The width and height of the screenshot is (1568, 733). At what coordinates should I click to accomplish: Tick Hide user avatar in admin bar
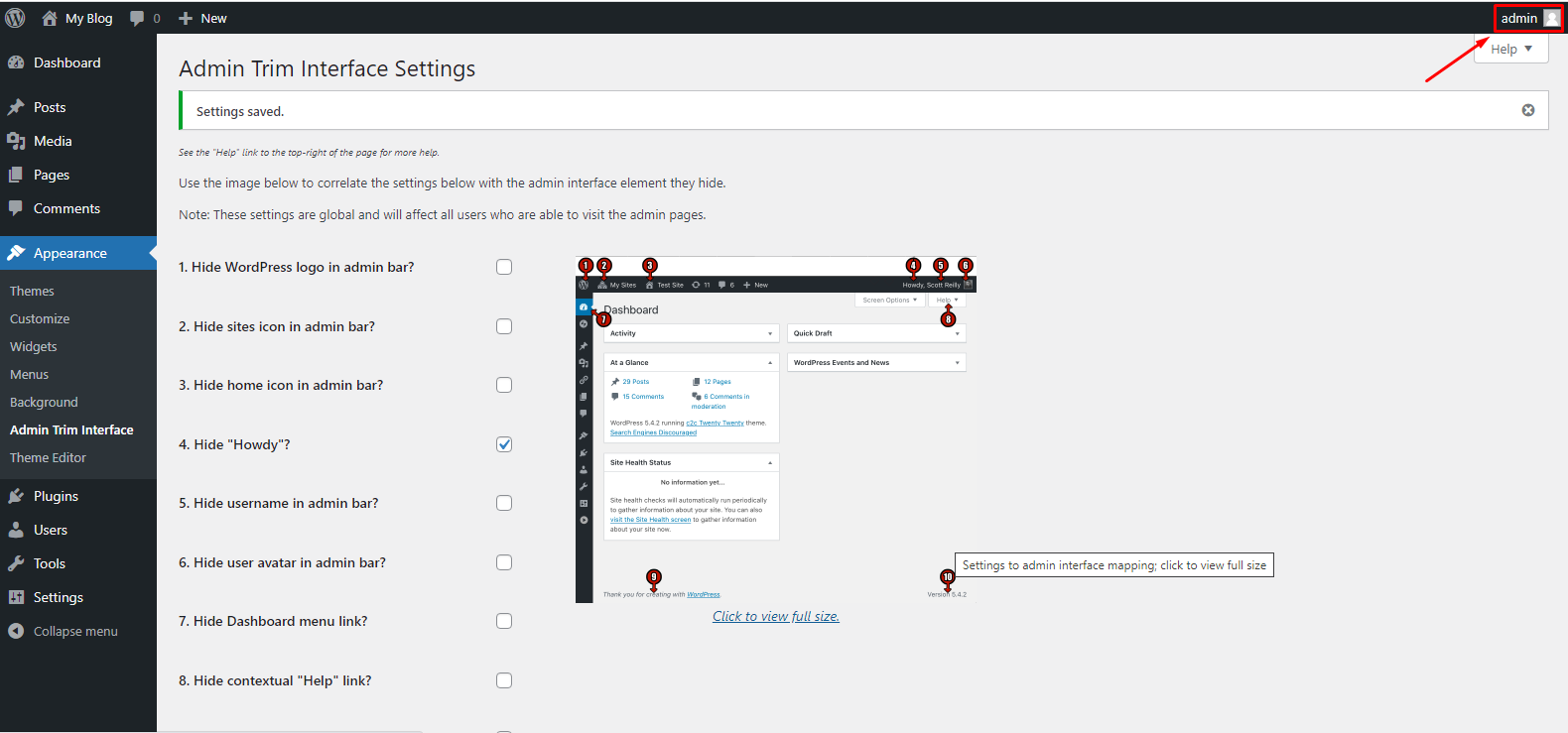(504, 562)
